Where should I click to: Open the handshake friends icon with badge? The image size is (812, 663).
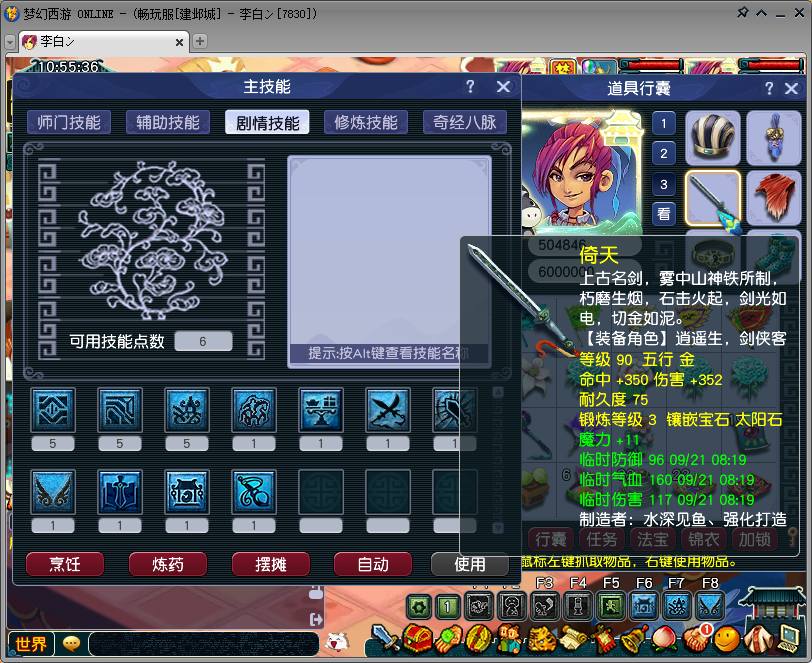pos(697,638)
